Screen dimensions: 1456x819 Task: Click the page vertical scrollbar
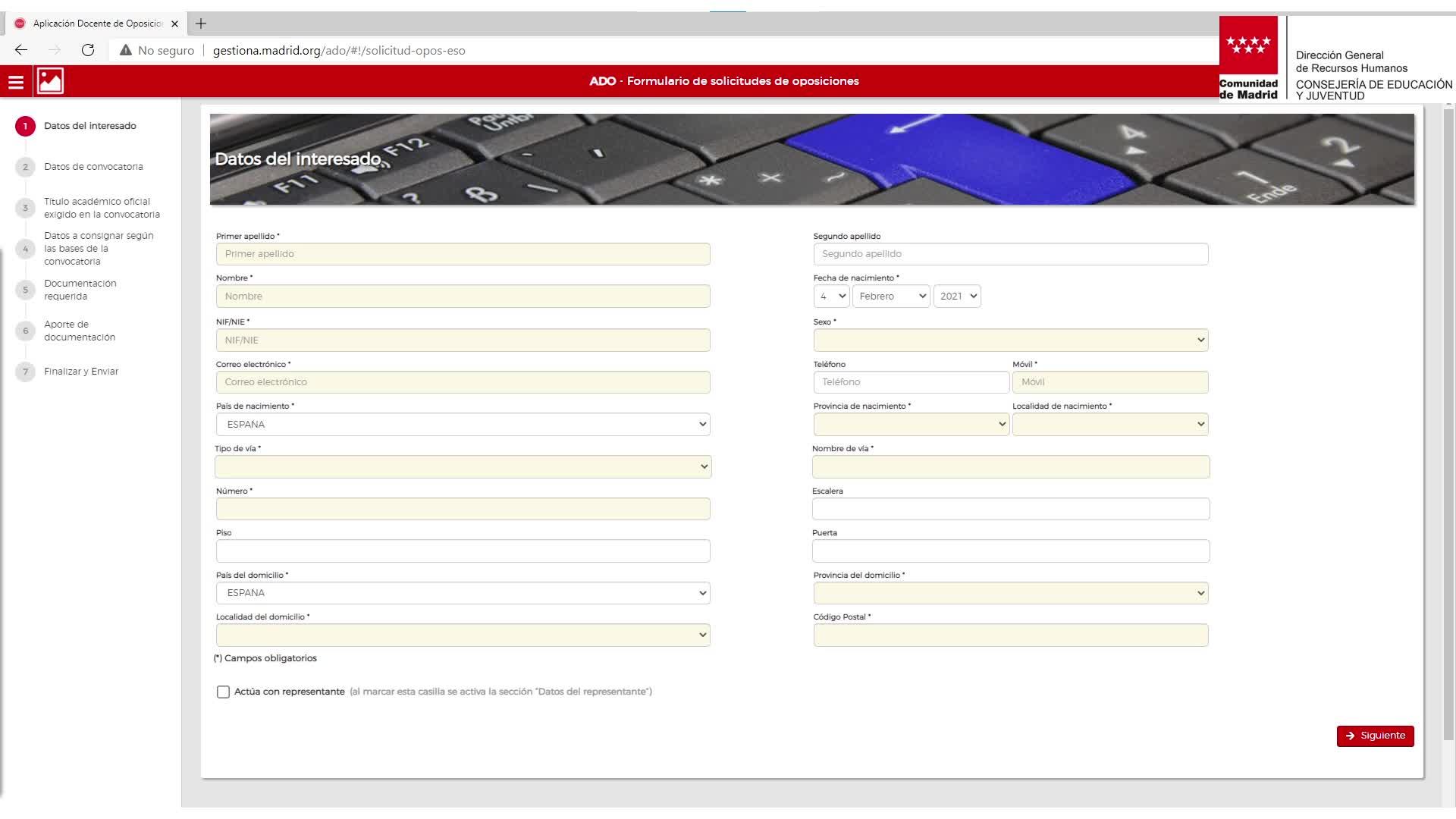coord(1448,425)
